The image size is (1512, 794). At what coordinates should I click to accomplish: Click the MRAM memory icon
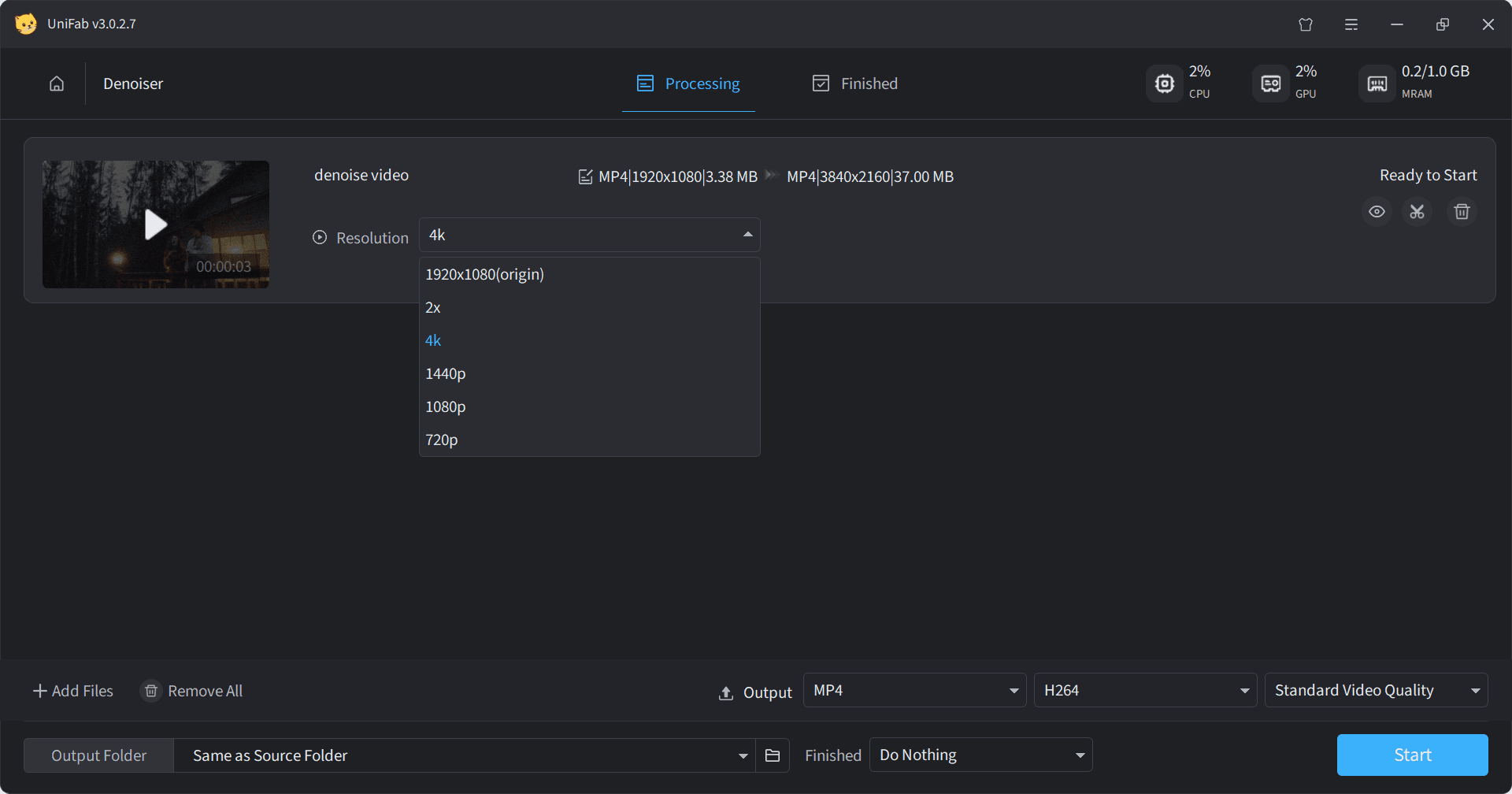pos(1377,83)
